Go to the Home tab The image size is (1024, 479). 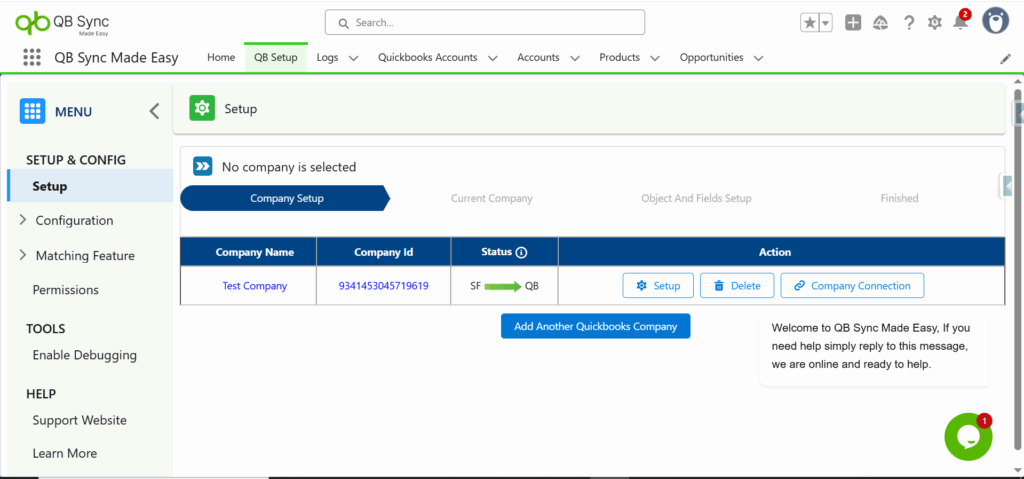221,58
